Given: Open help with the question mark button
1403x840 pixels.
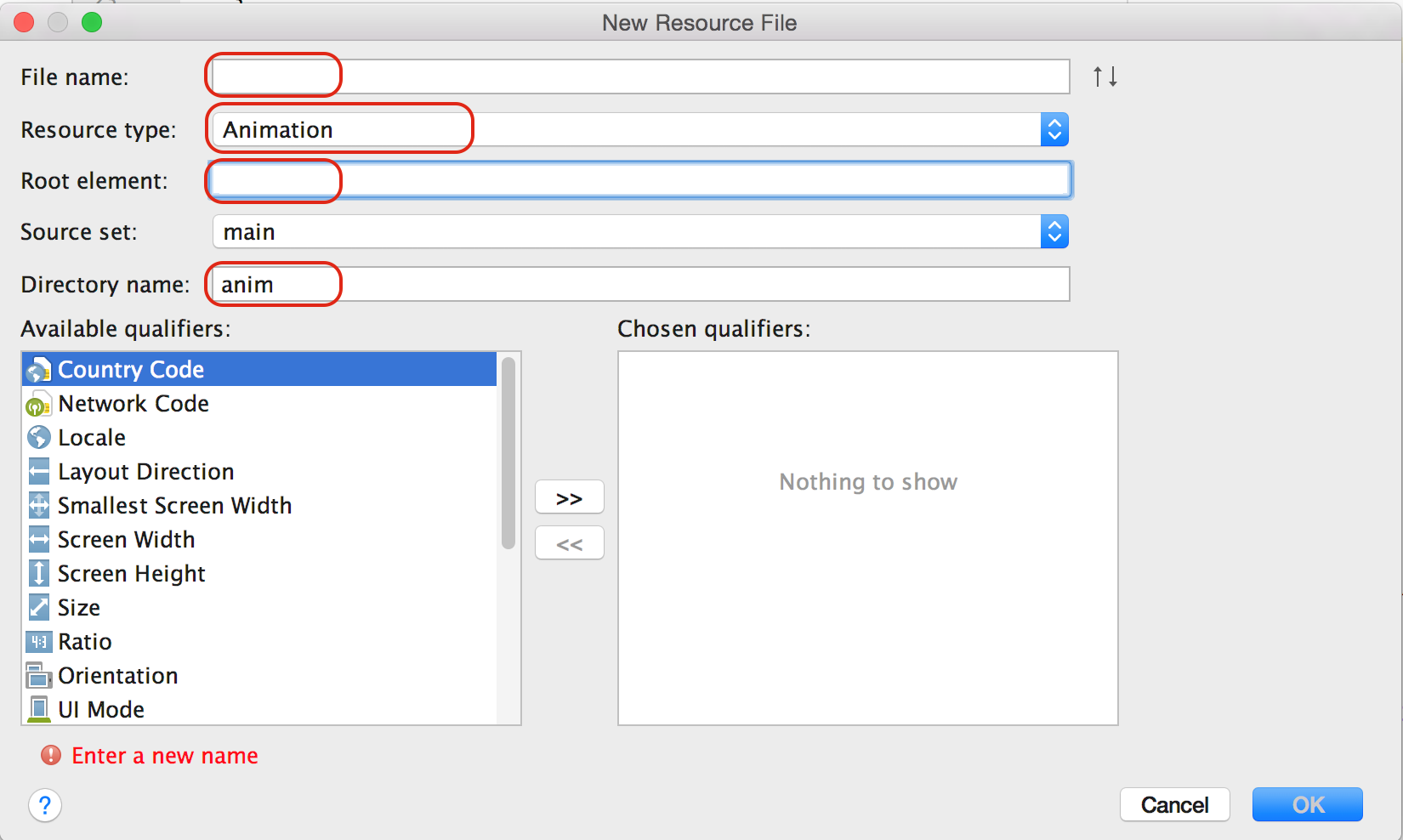Looking at the screenshot, I should (x=45, y=804).
